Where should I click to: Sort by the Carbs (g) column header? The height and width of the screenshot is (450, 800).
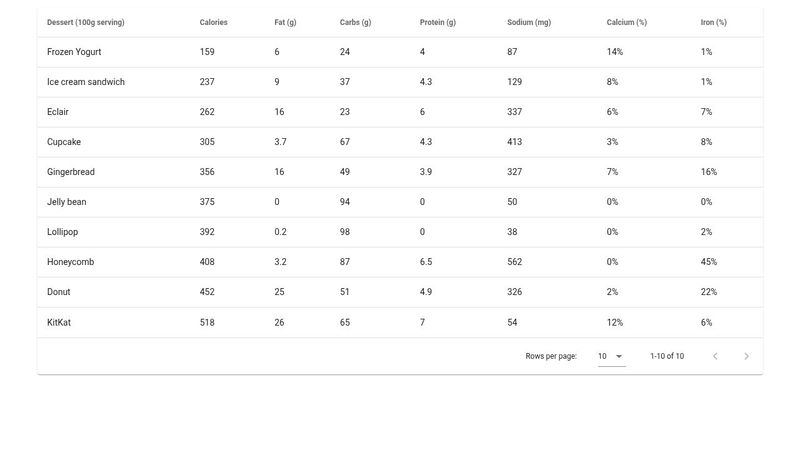pos(356,22)
